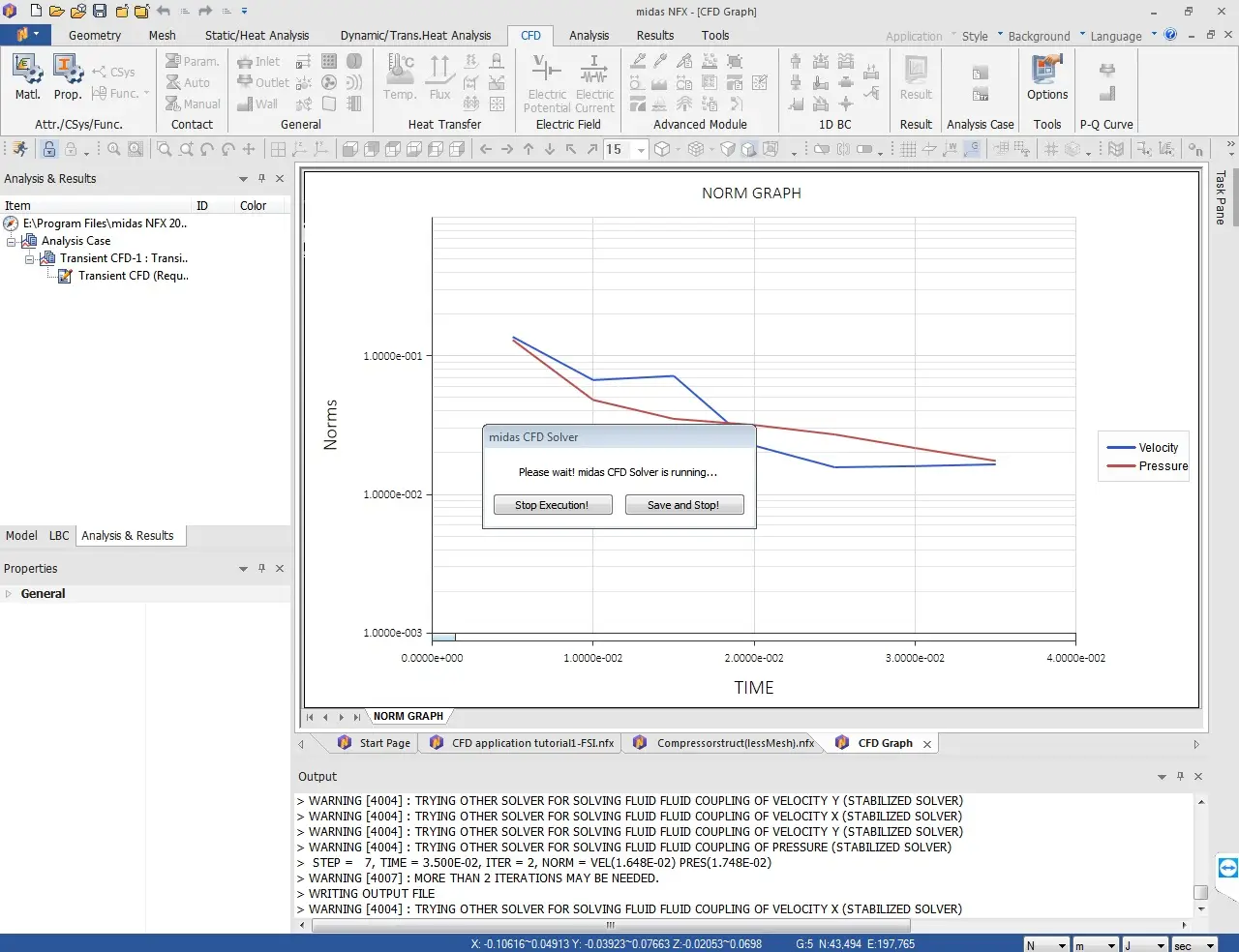Open the Task Pane side tab
The width and height of the screenshot is (1239, 952).
(1220, 197)
